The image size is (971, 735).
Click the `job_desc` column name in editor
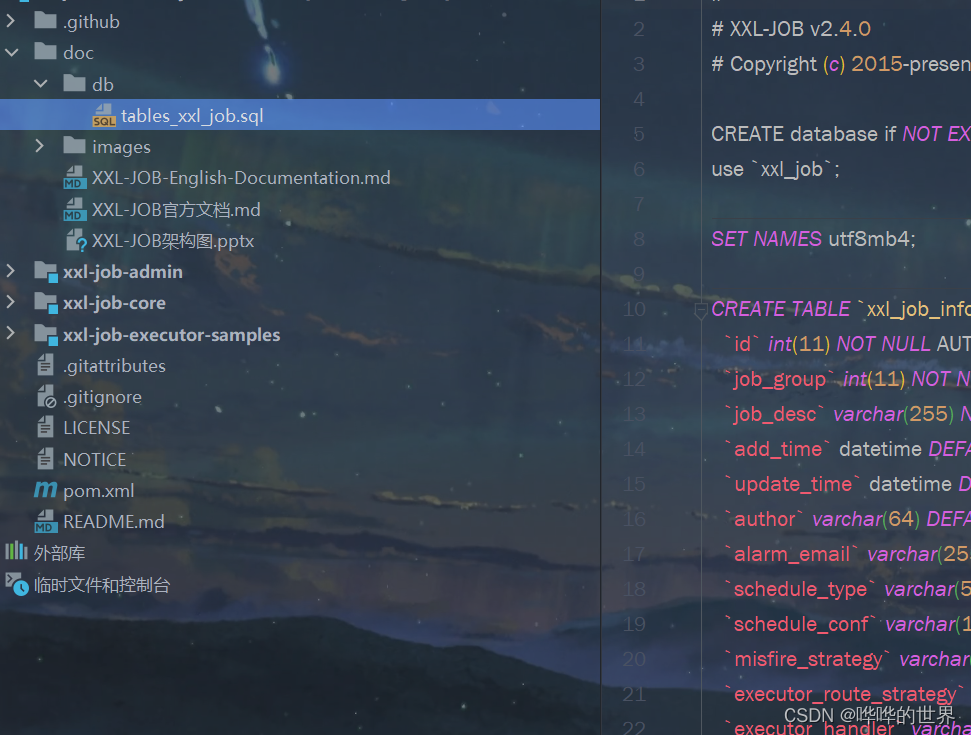point(774,414)
